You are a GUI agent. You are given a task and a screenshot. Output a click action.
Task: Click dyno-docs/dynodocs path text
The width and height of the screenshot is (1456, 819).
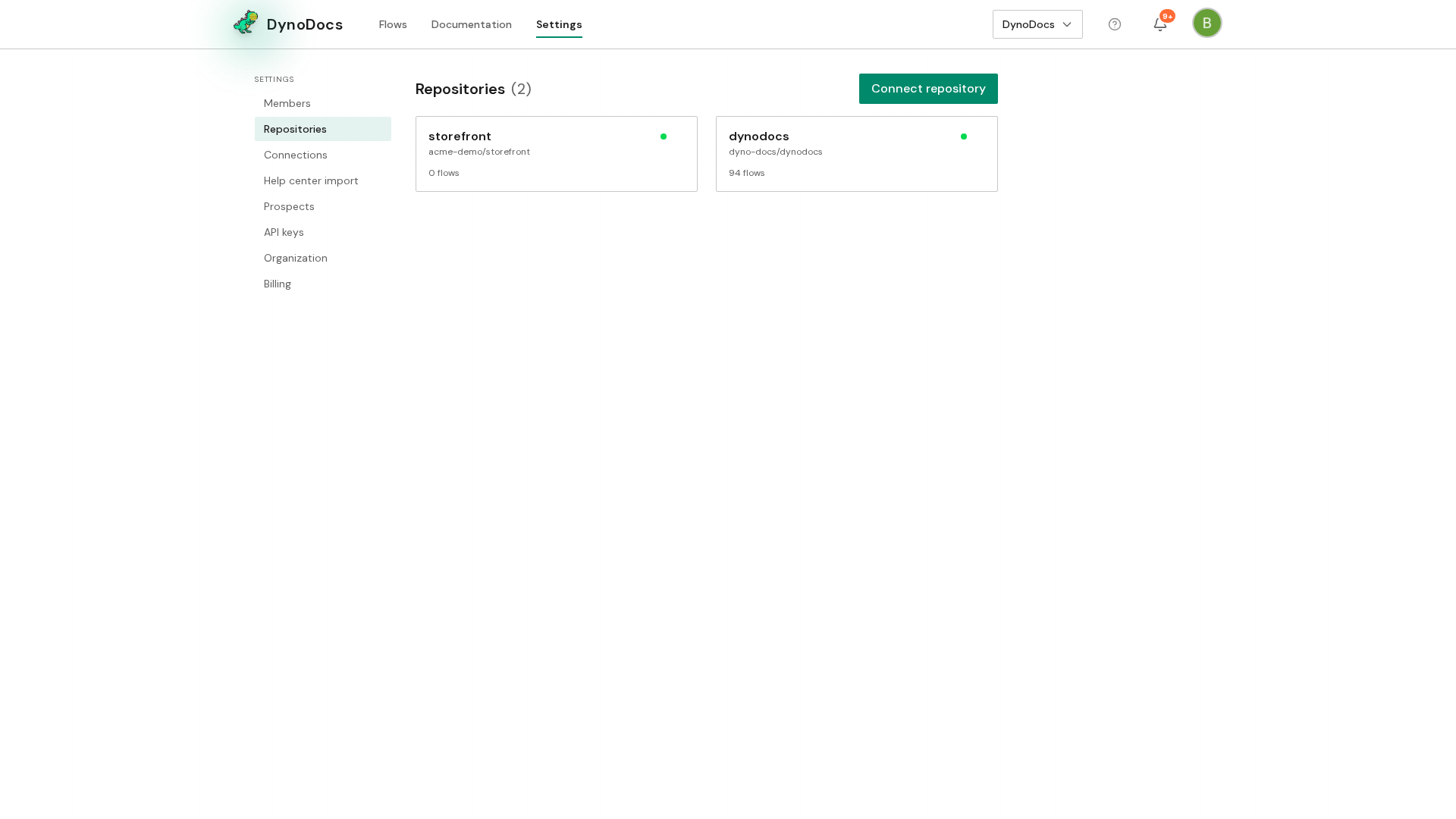pos(776,152)
